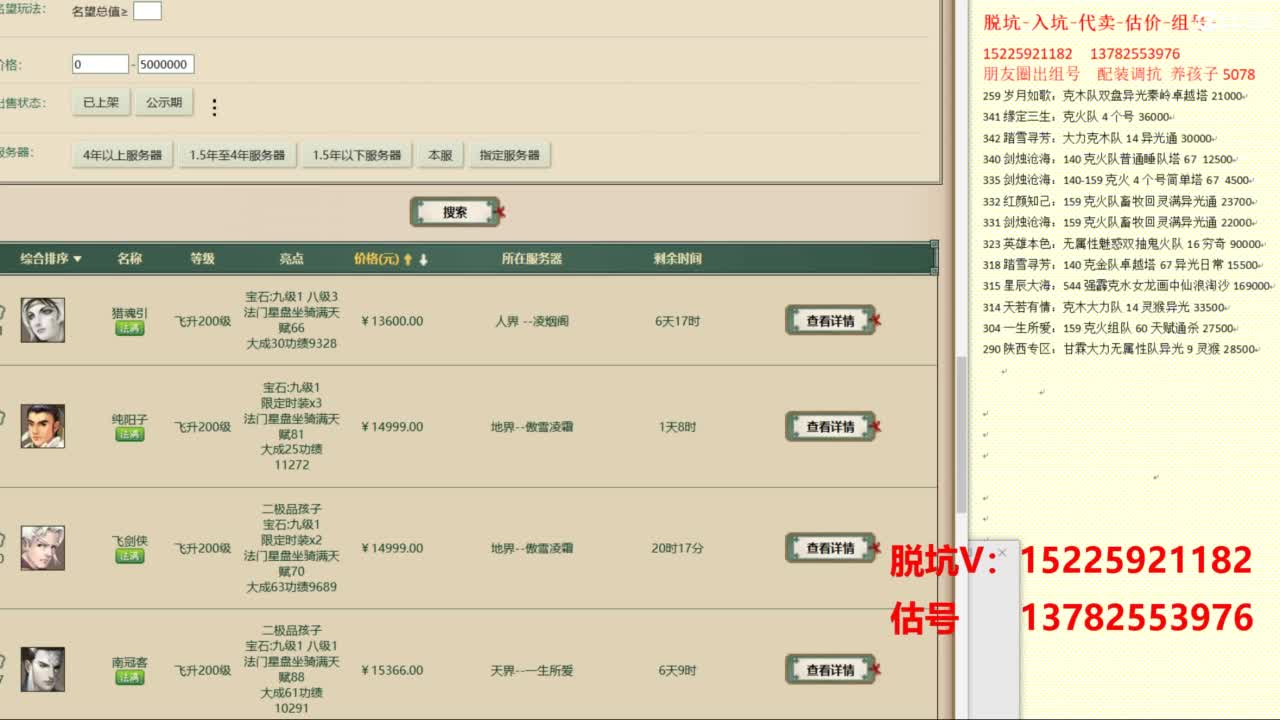
Task: Click the note line 323 英雄本色
Action: tap(1124, 243)
